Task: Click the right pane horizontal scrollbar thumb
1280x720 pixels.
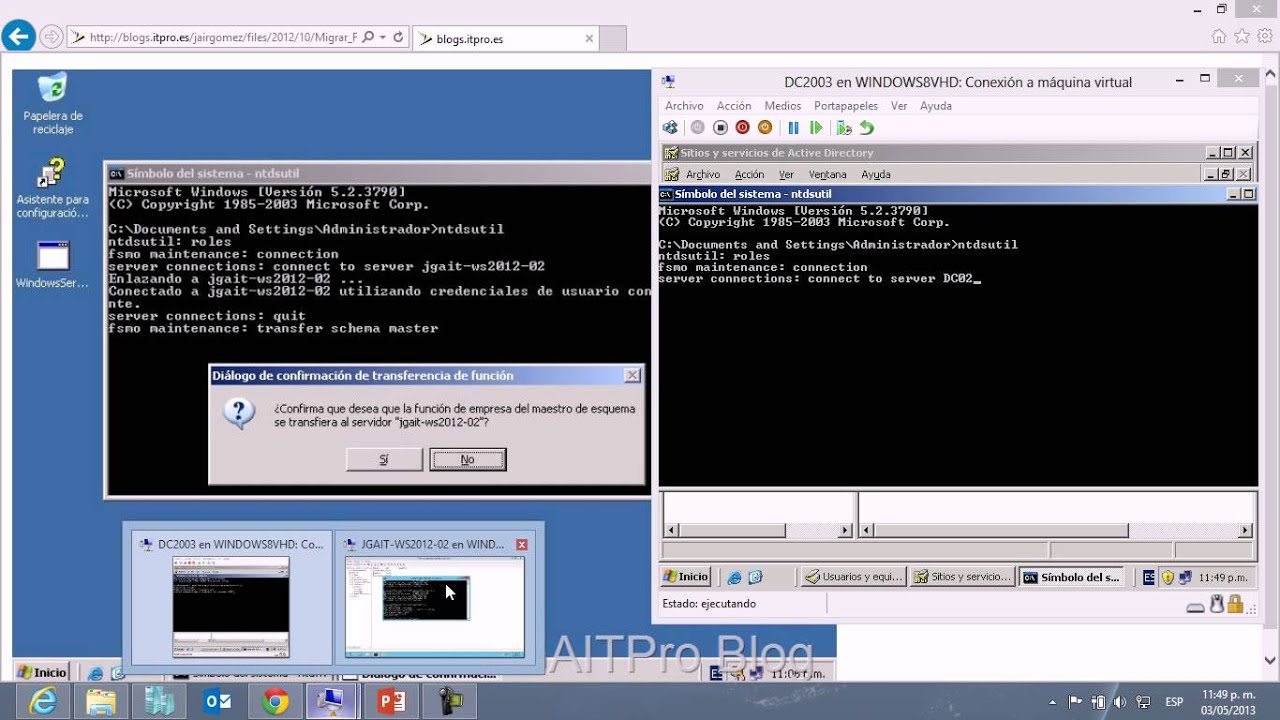Action: click(1001, 530)
